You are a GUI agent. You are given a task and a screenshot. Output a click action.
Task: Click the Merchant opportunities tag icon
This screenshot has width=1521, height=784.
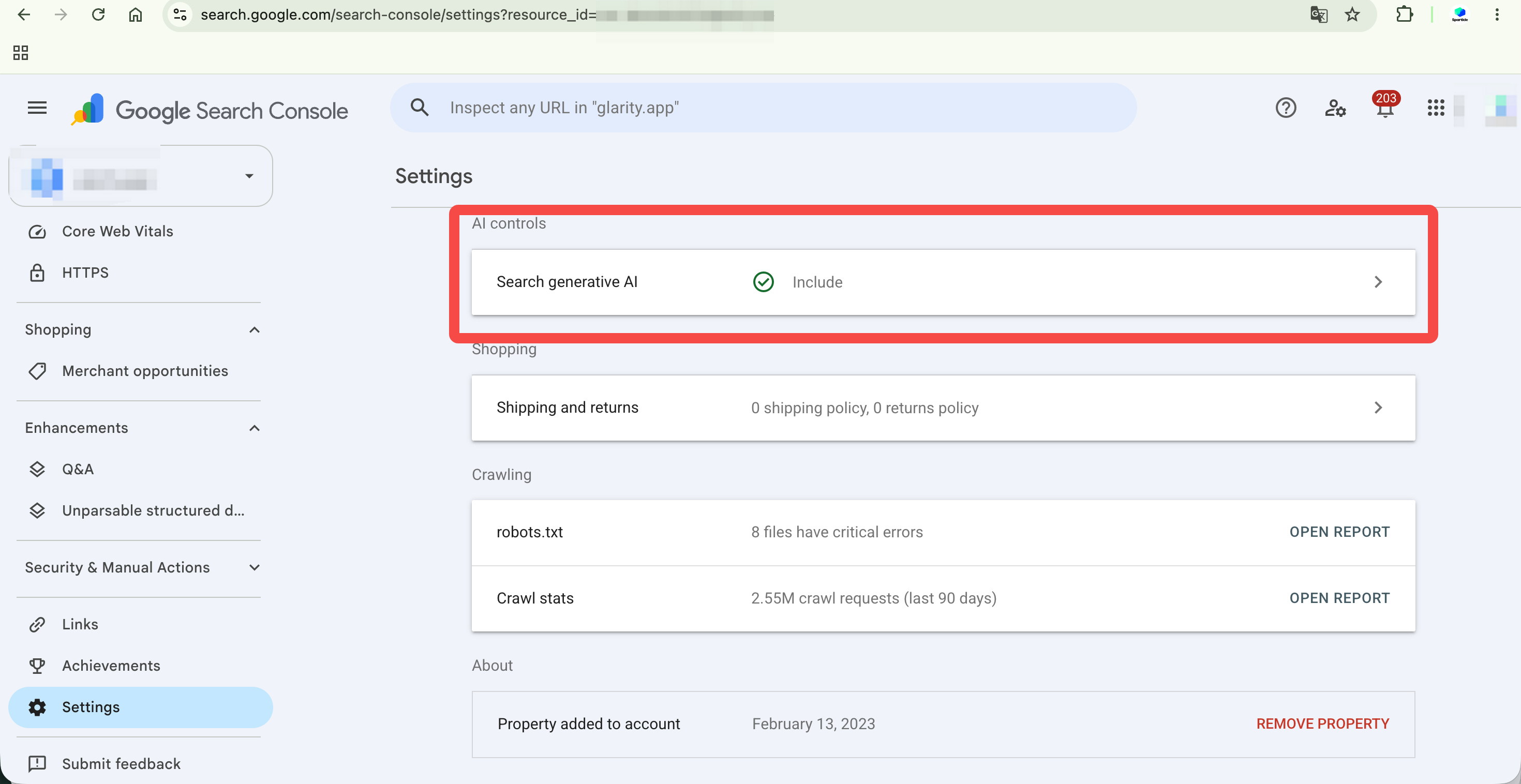37,371
